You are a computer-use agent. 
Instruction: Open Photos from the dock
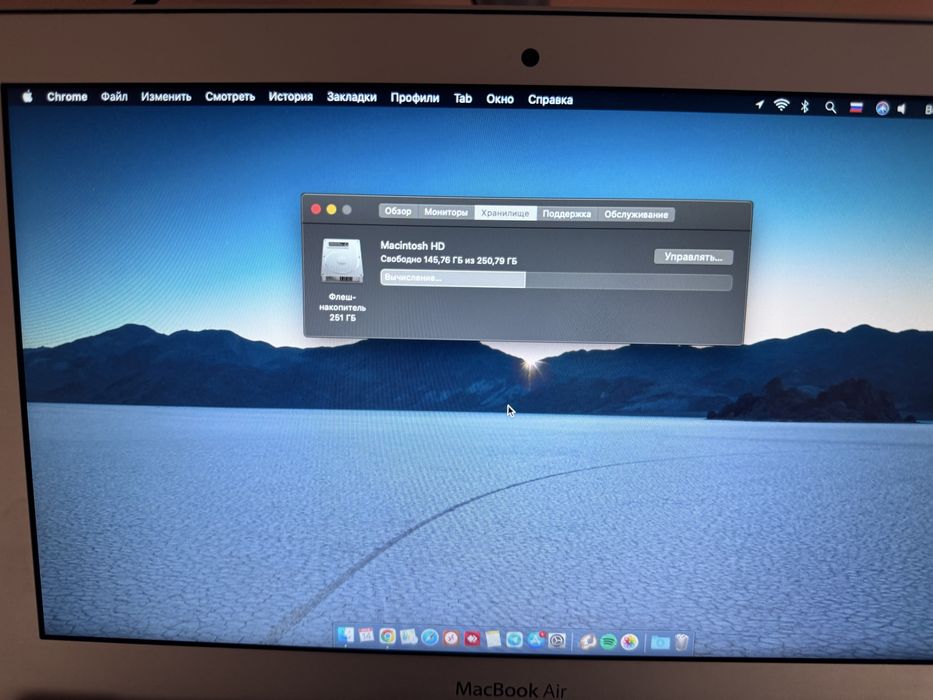pos(630,642)
